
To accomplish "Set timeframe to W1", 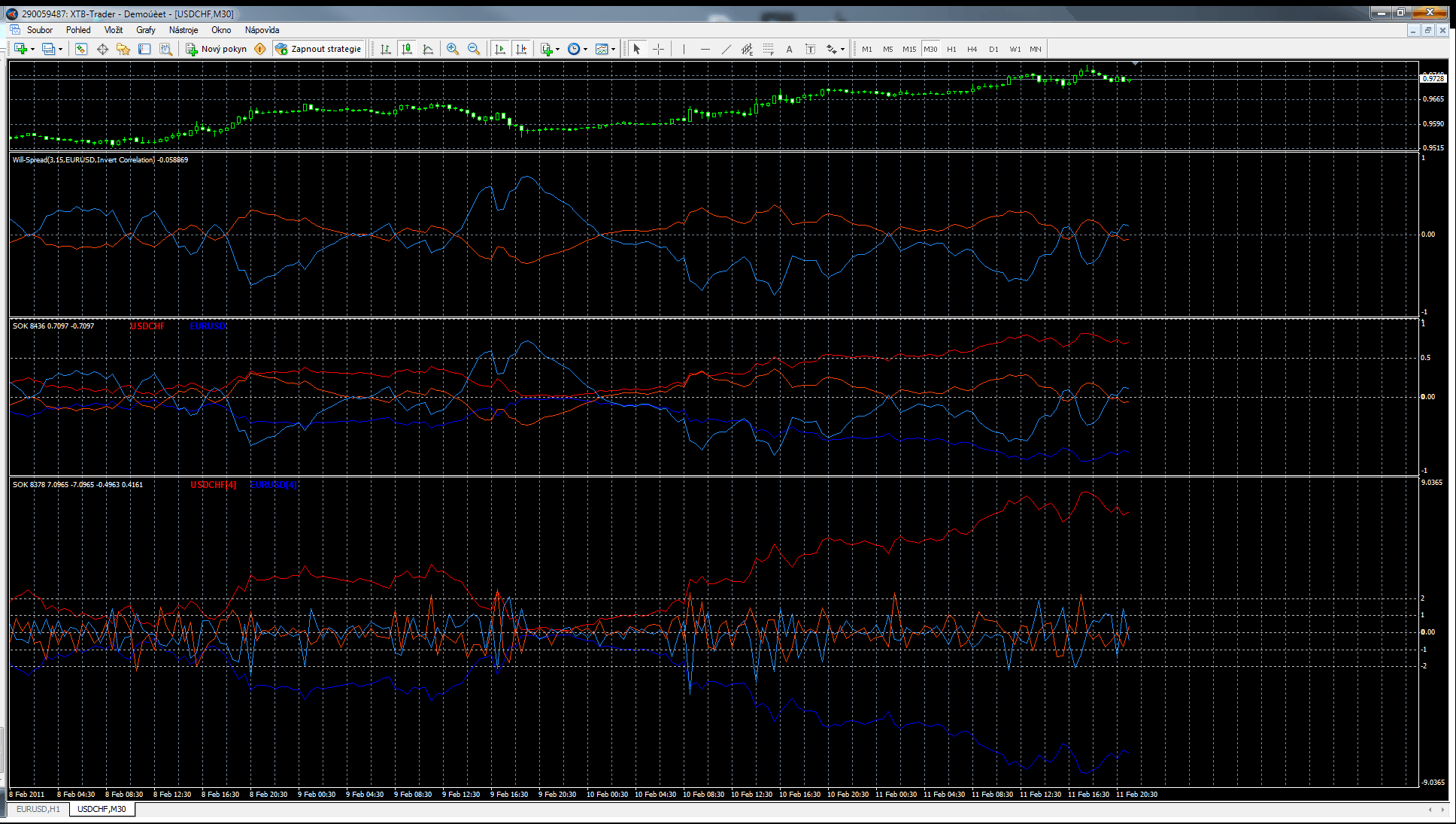I will 1015,49.
